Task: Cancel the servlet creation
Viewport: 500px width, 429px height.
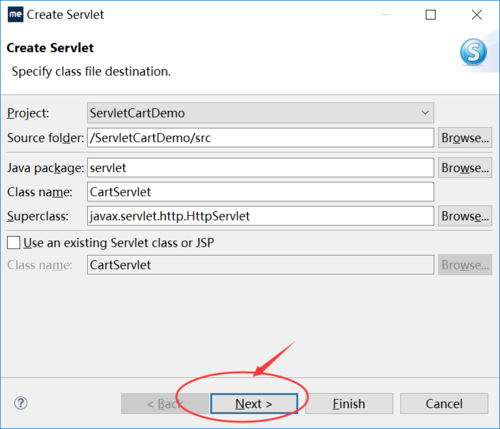Action: coord(444,404)
